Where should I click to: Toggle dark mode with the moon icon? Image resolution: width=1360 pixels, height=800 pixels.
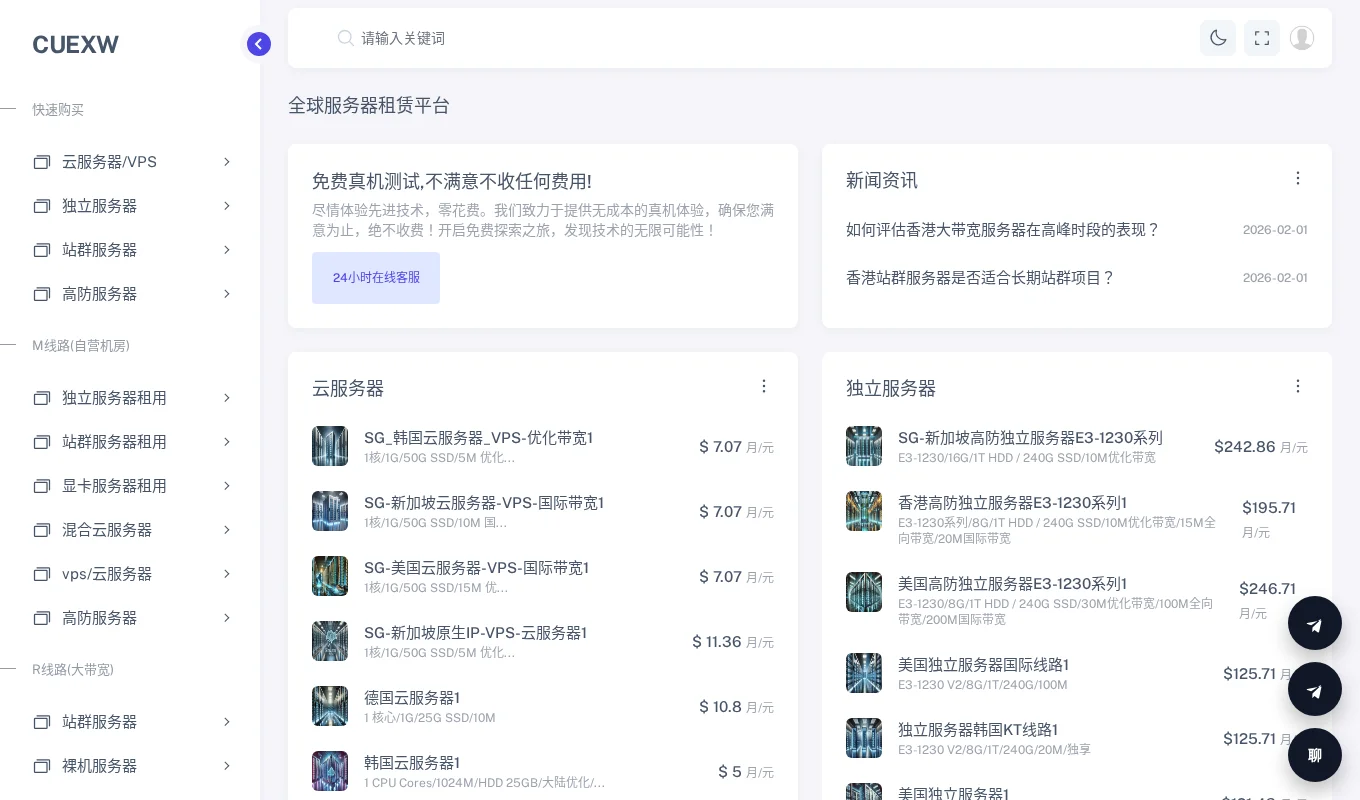[1218, 38]
